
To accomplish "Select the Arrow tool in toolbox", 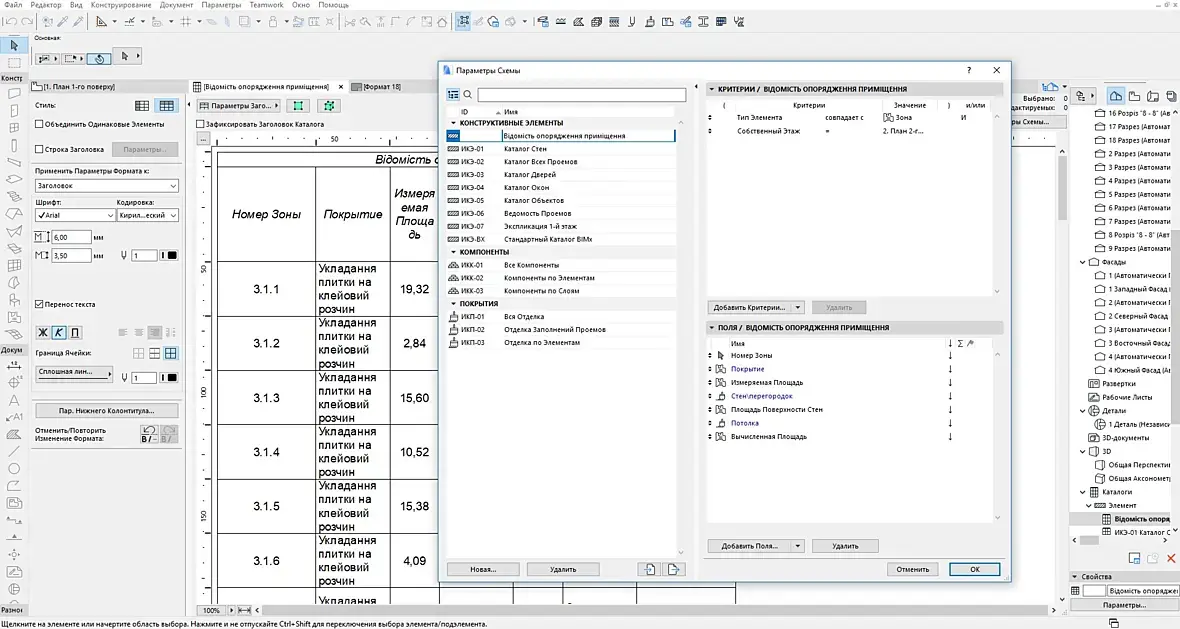I will [x=14, y=45].
